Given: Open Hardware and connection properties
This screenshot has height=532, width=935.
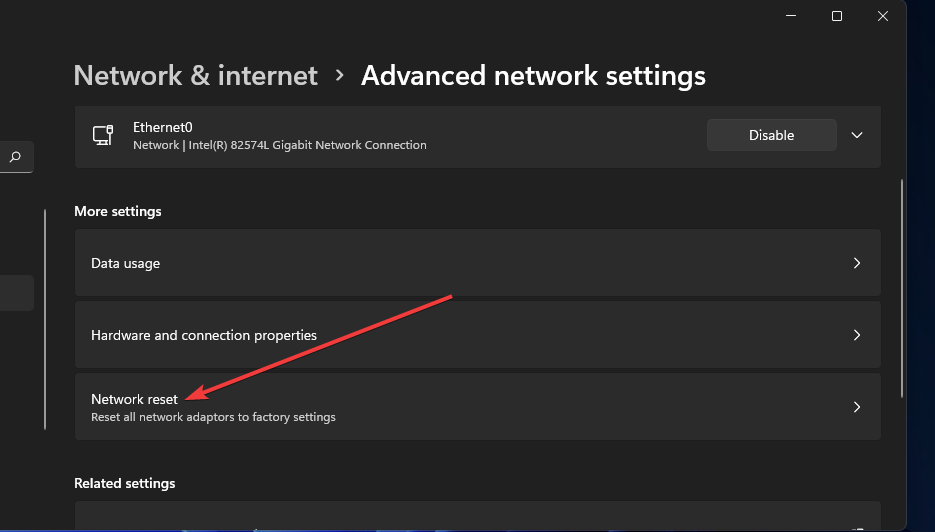Looking at the screenshot, I should click(204, 336).
